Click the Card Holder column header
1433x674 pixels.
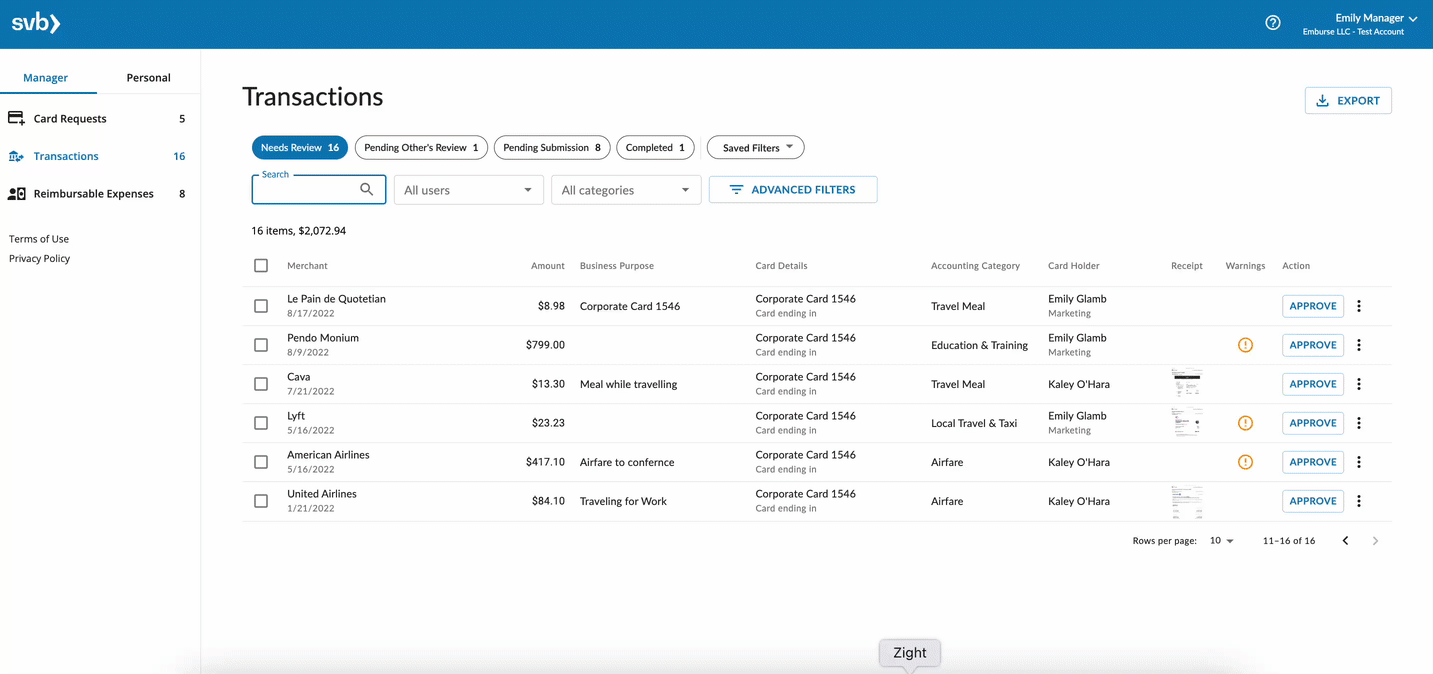1074,266
